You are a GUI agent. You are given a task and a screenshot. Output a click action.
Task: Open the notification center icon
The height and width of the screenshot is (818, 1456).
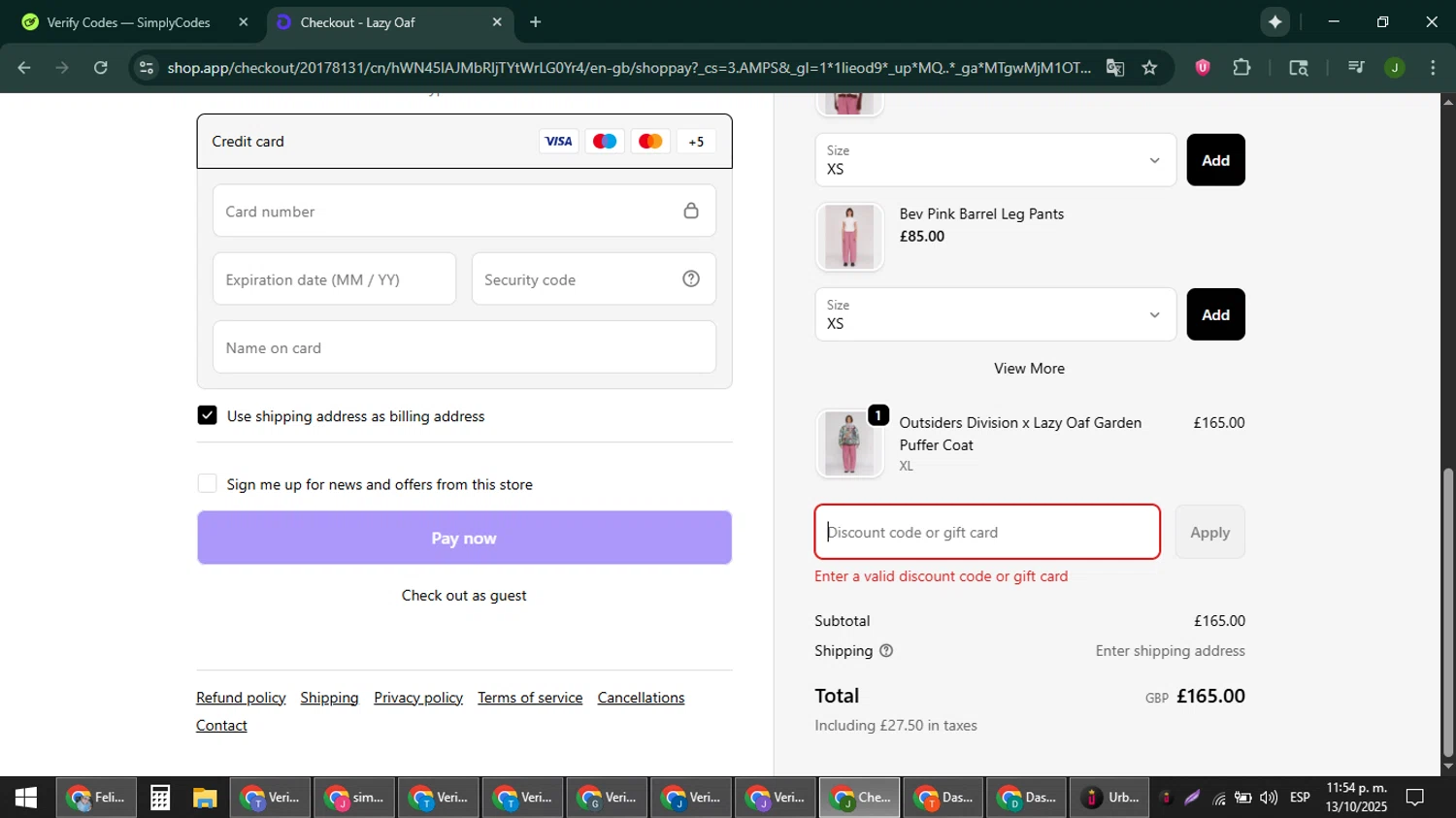point(1415,798)
